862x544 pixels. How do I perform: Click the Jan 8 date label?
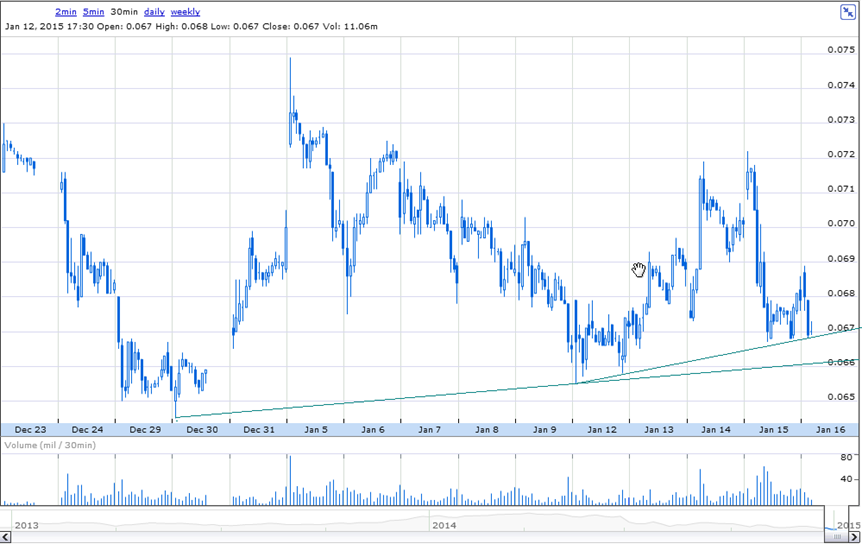coord(487,430)
